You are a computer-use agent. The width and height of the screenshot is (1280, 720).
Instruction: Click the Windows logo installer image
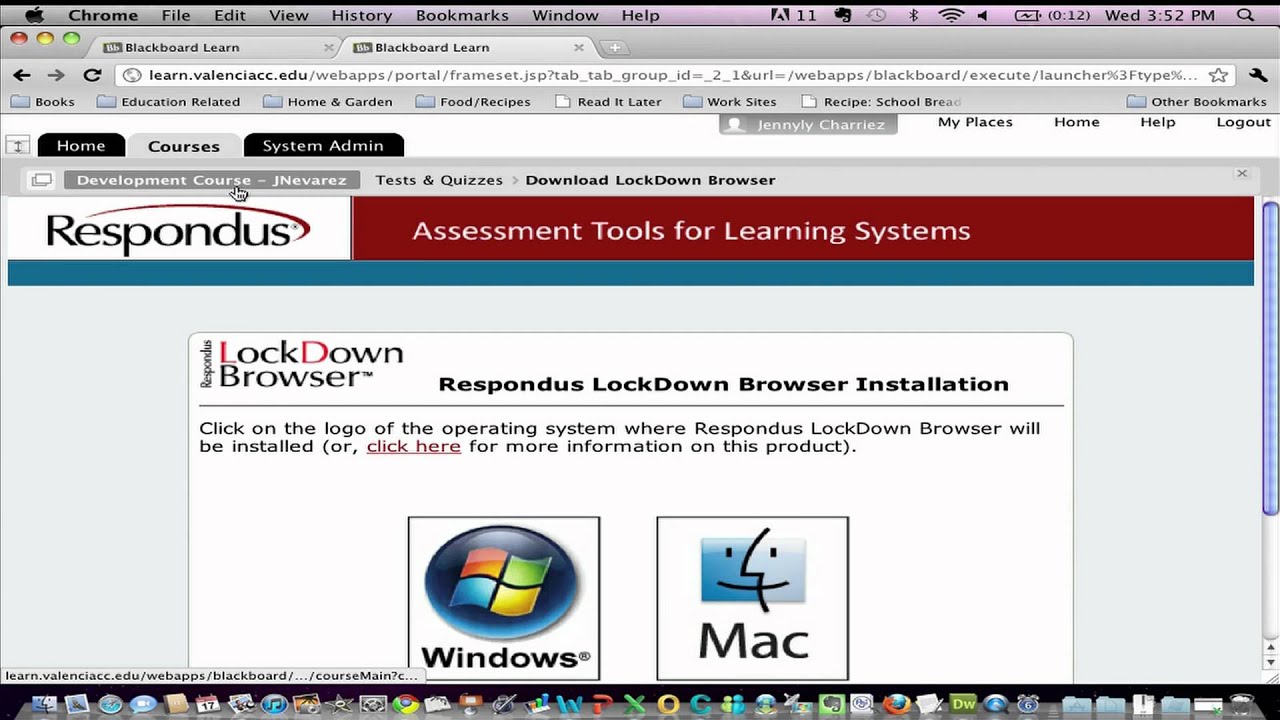(x=504, y=598)
